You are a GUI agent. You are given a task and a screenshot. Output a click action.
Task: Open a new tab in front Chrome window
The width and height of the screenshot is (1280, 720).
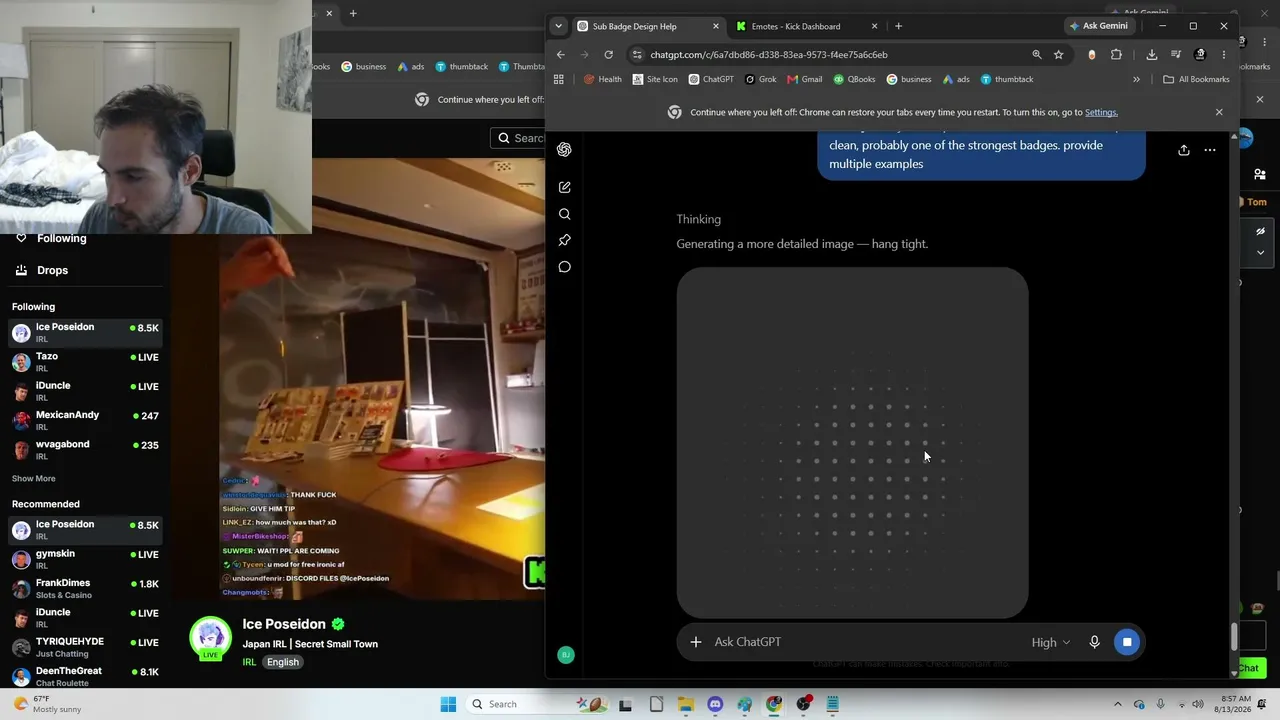(x=898, y=26)
